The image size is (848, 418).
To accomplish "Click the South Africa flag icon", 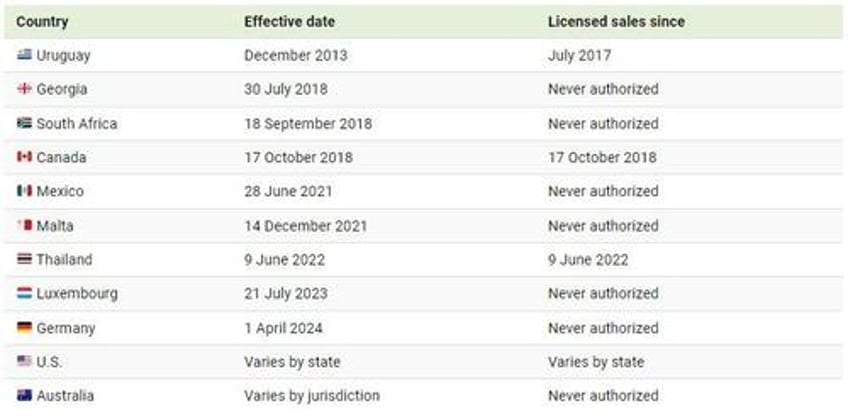I will [24, 123].
